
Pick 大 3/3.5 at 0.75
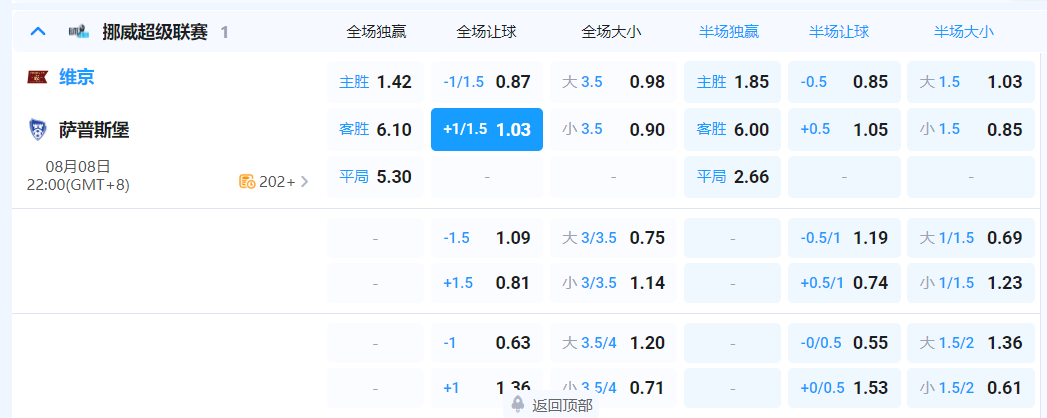click(614, 238)
